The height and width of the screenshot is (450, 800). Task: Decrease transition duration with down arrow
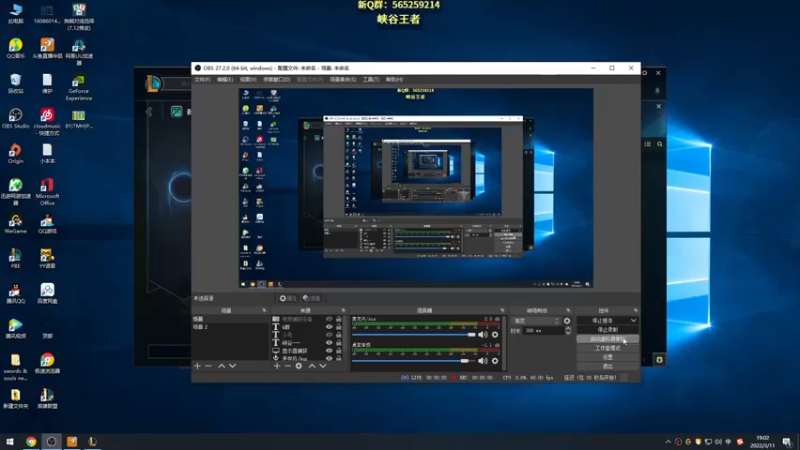click(x=568, y=333)
